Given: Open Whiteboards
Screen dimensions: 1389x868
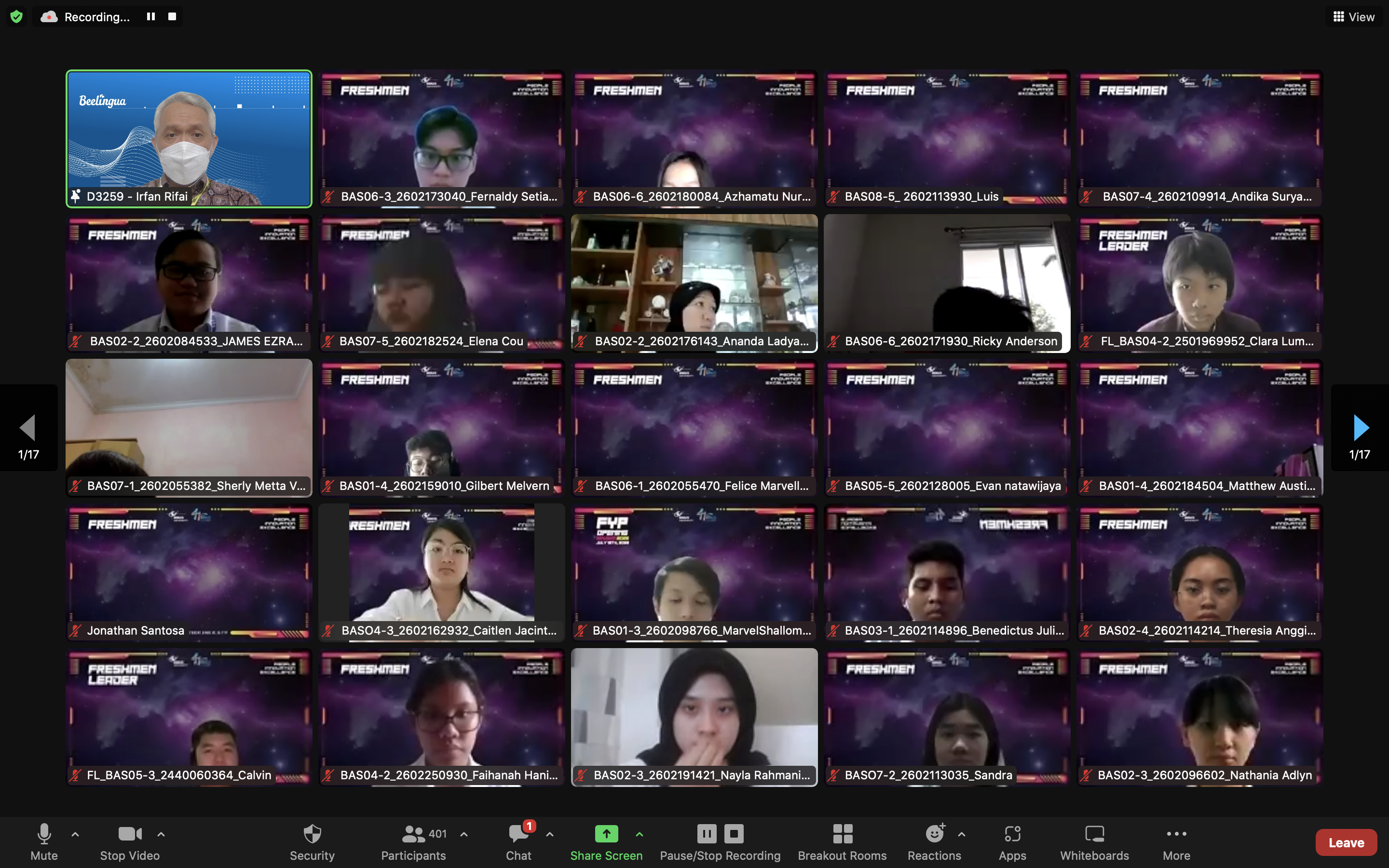Looking at the screenshot, I should [x=1094, y=834].
